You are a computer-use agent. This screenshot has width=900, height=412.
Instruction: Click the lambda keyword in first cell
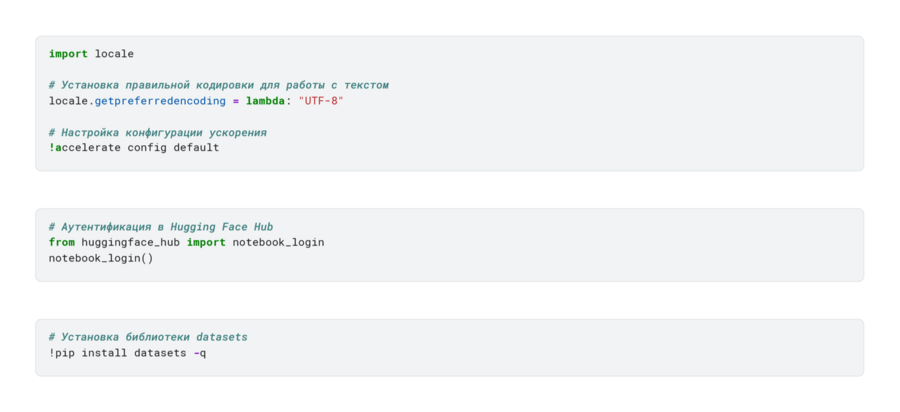point(265,101)
